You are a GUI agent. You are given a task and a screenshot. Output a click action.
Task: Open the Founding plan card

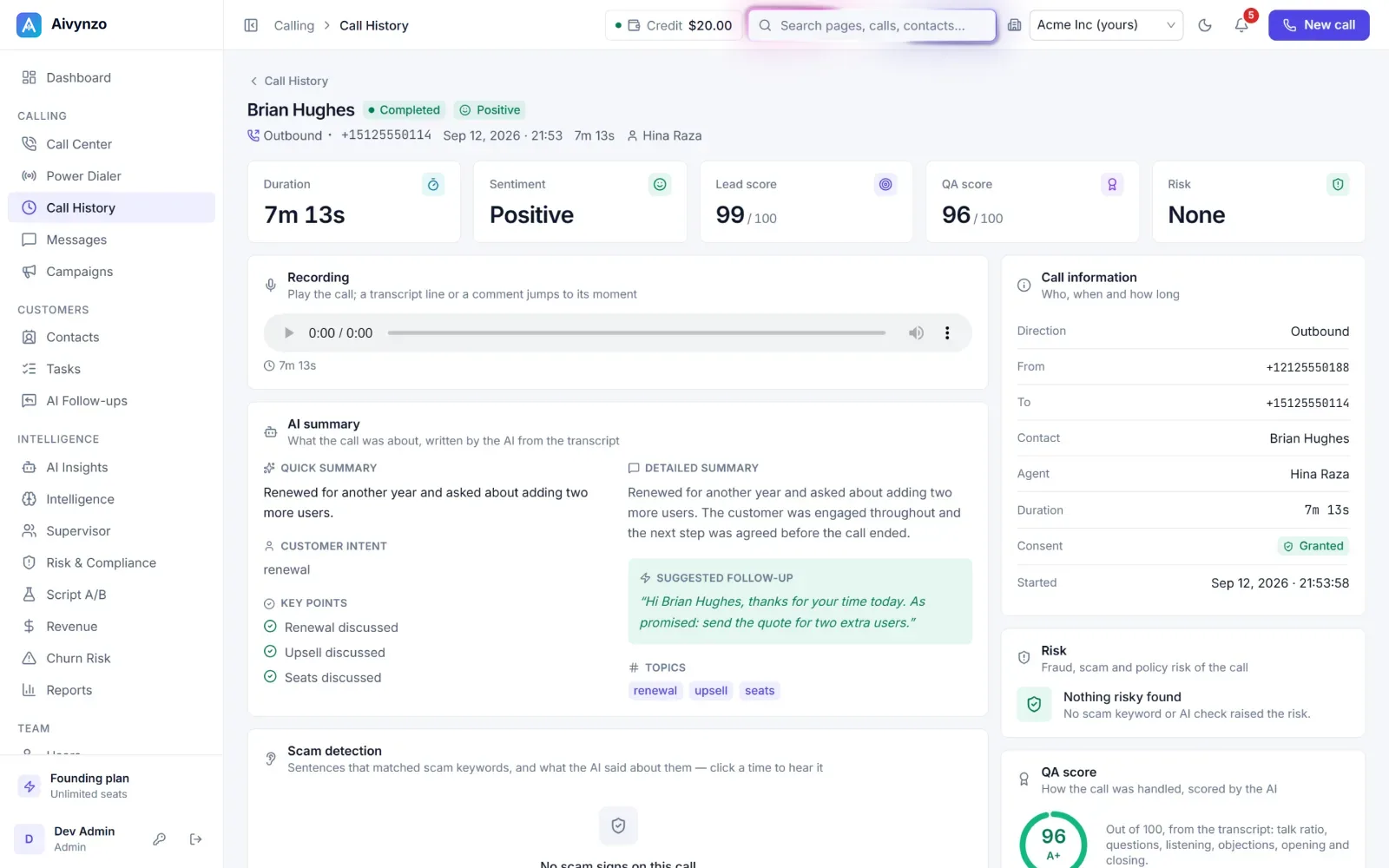(111, 786)
